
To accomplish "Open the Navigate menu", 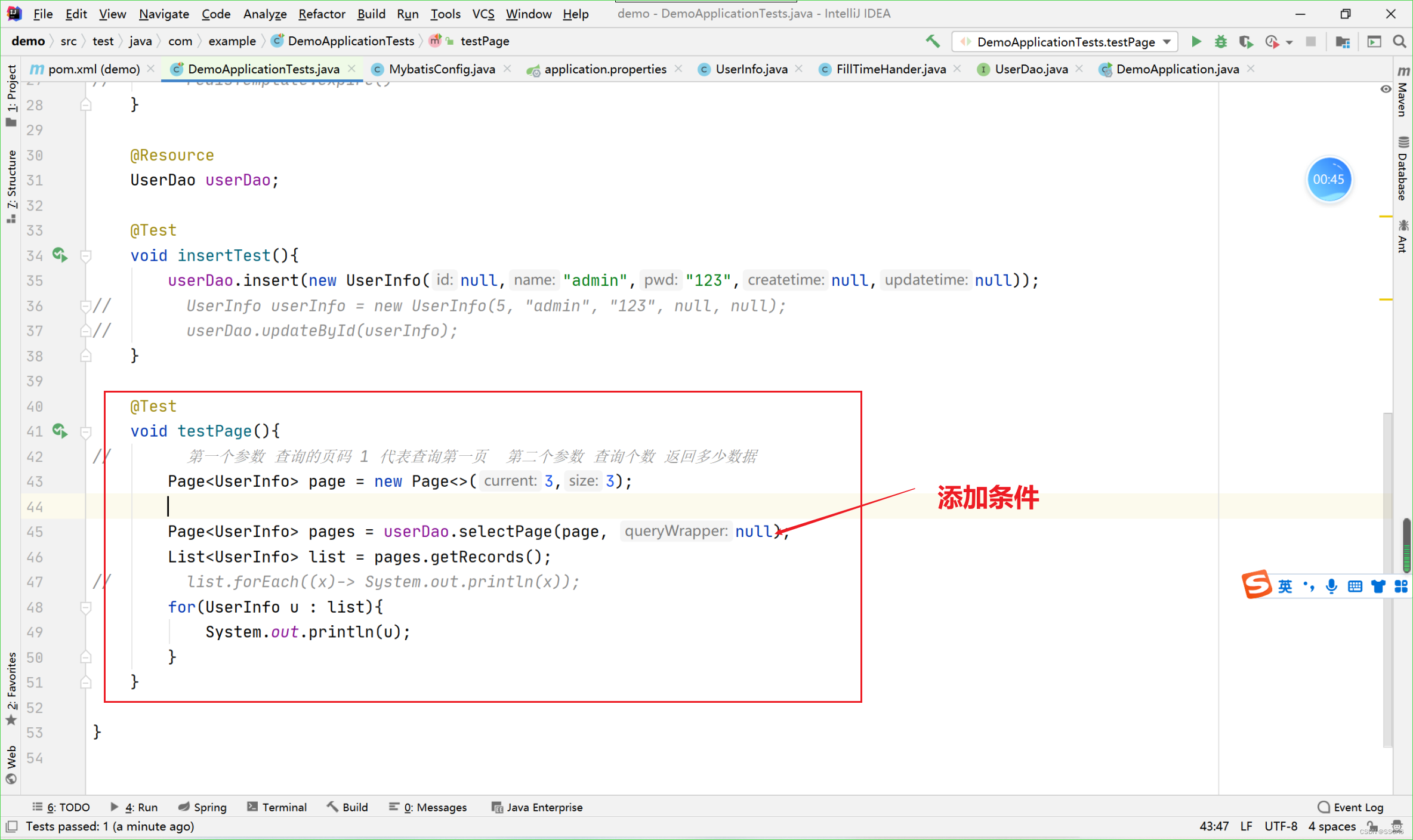I will tap(163, 14).
